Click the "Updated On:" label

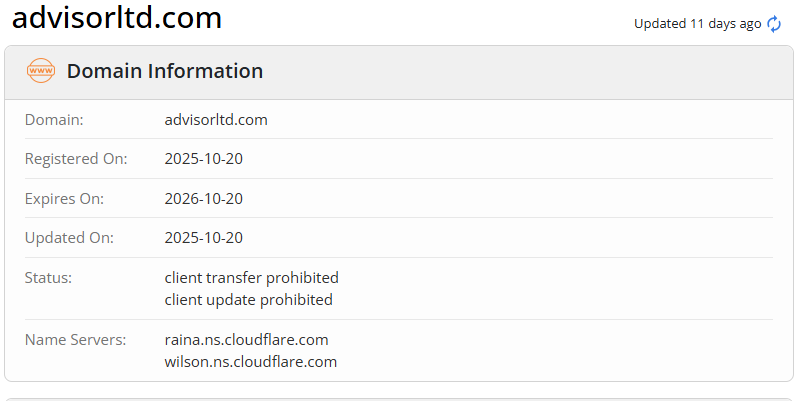pos(69,238)
